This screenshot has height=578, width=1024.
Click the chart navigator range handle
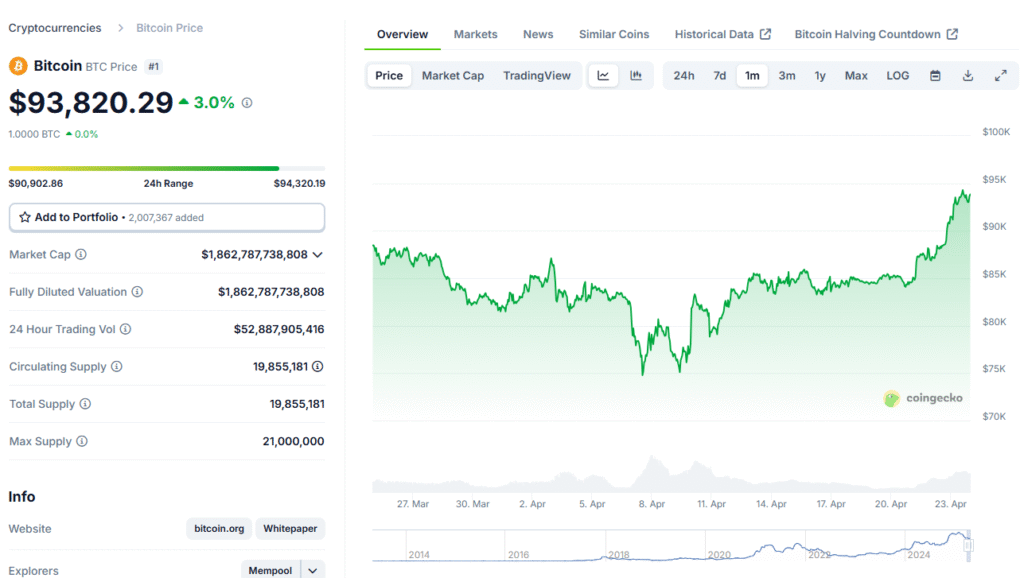pos(968,545)
